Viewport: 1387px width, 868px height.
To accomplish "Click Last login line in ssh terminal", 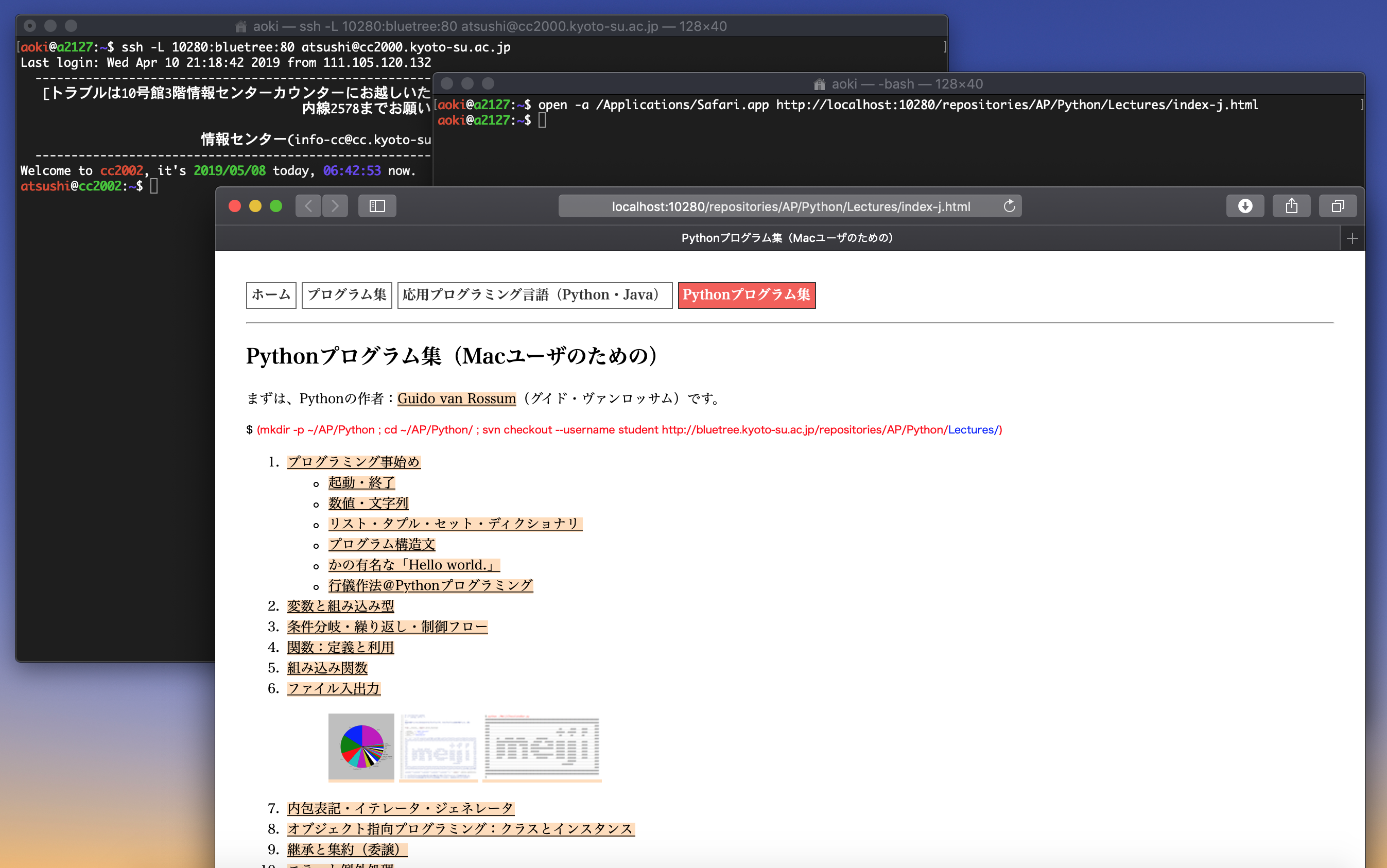I will point(226,63).
